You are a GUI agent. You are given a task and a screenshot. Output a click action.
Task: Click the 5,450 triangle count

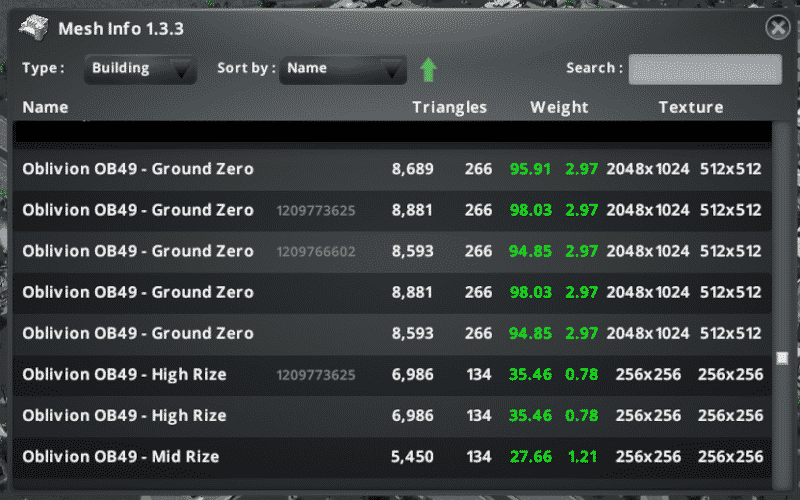point(411,457)
